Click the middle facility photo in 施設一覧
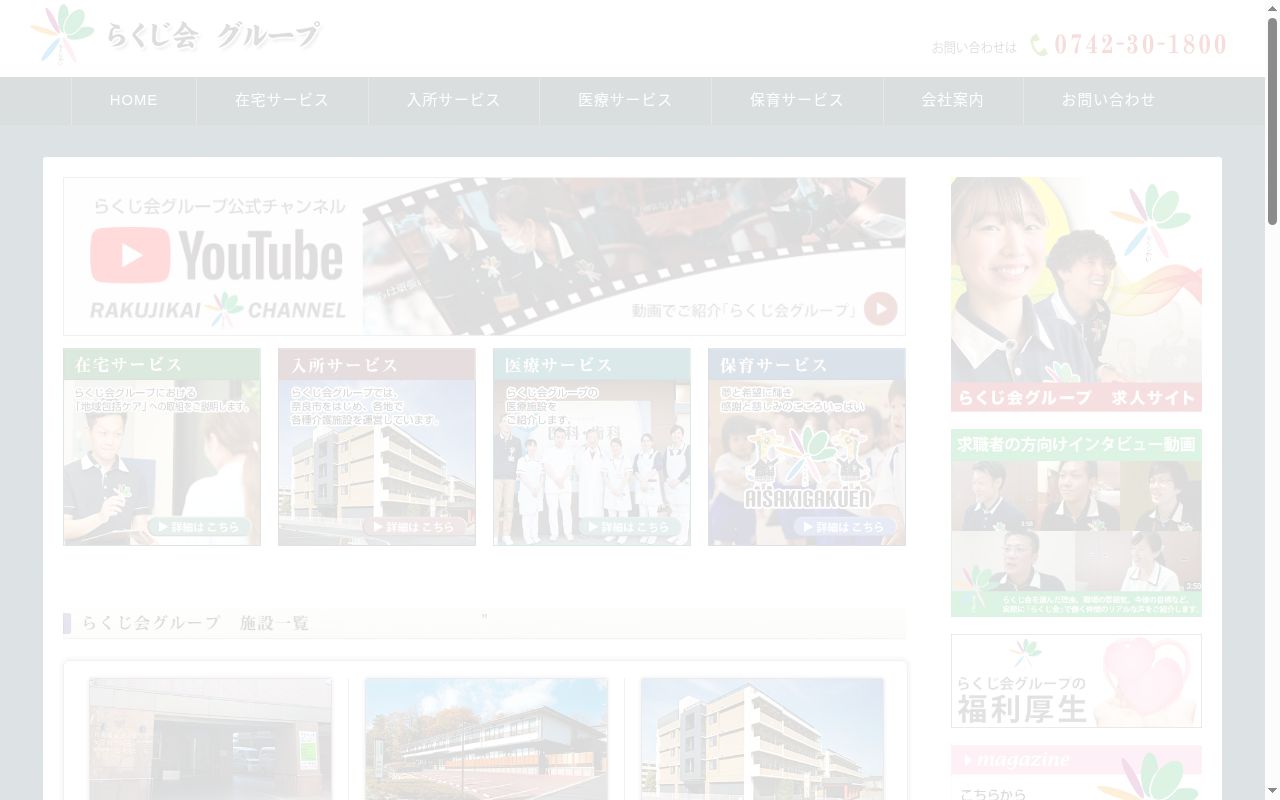1280x800 pixels. (486, 739)
